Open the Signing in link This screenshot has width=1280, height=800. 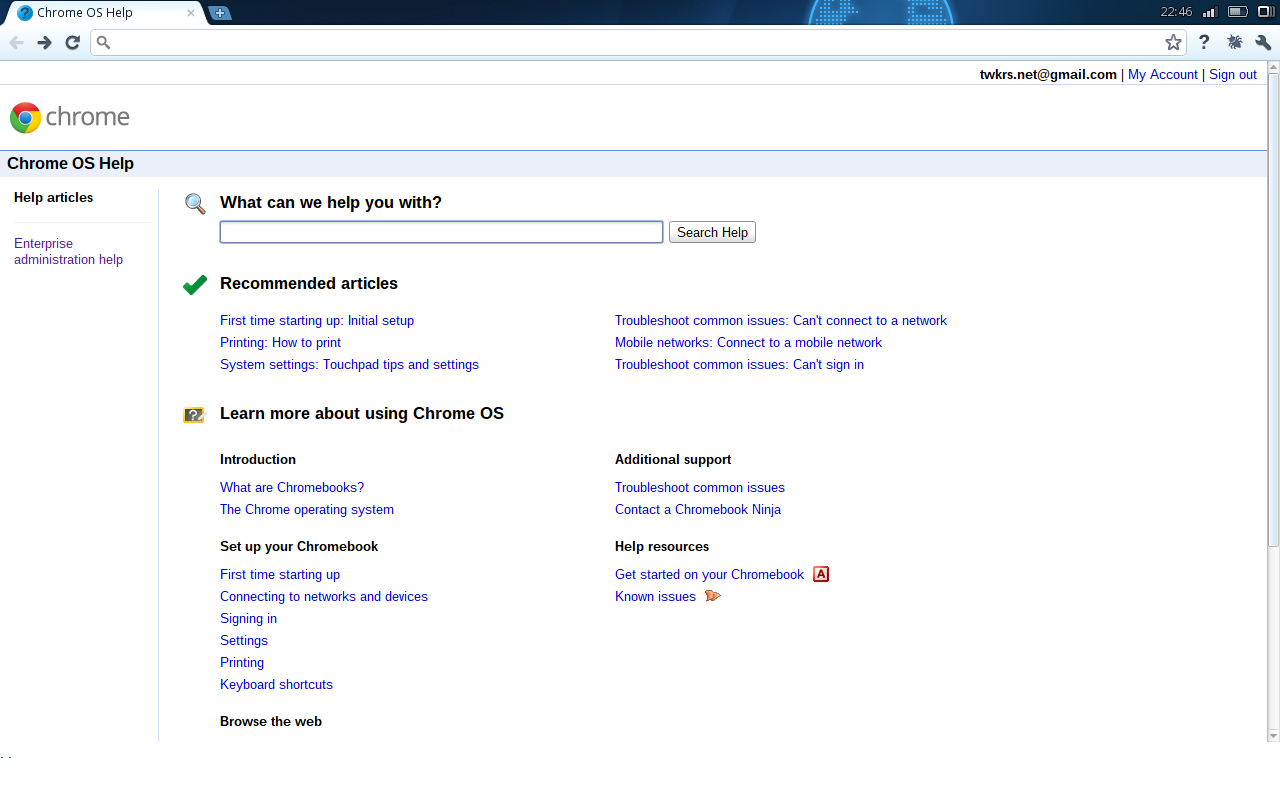coord(248,618)
